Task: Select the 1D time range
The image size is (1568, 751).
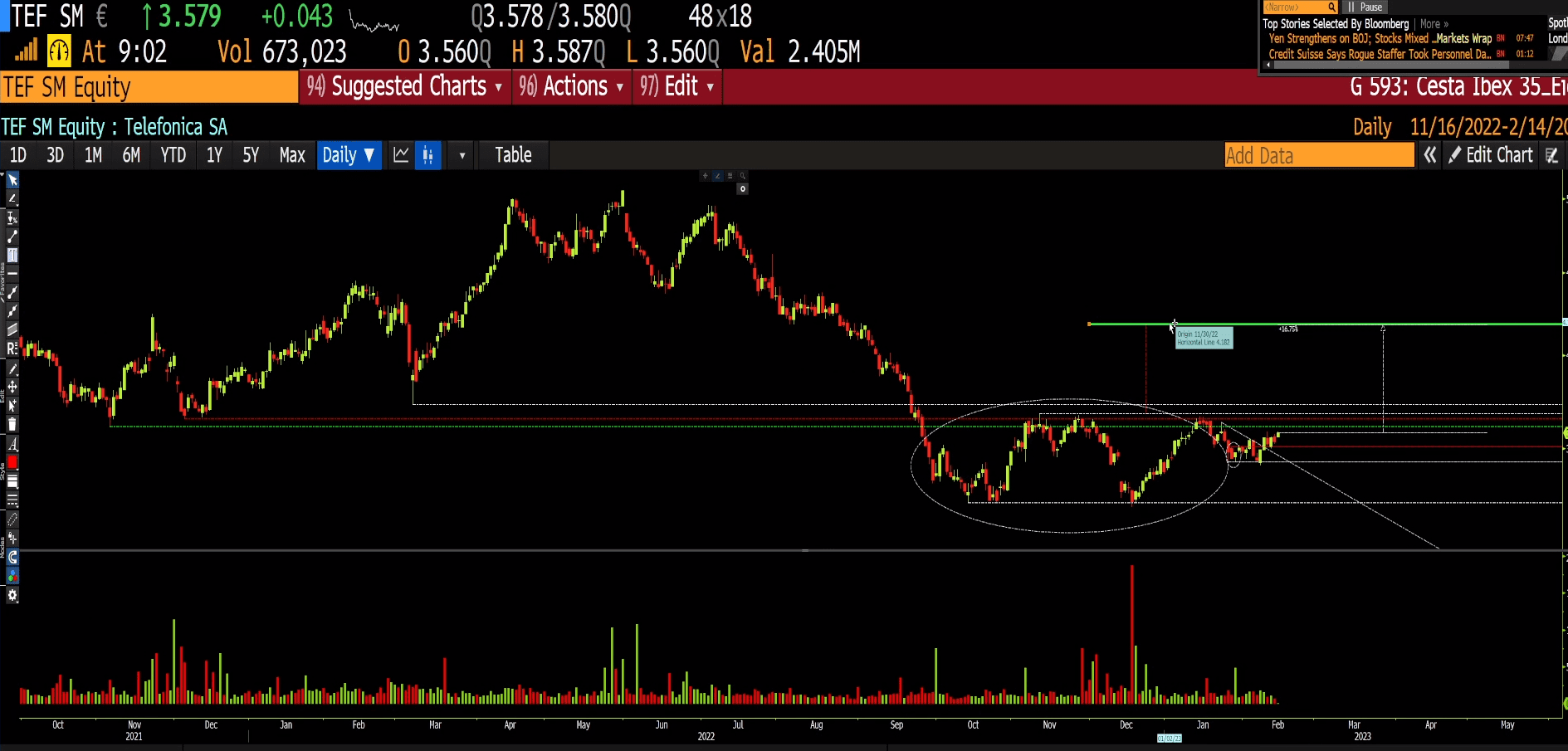Action: pos(18,155)
